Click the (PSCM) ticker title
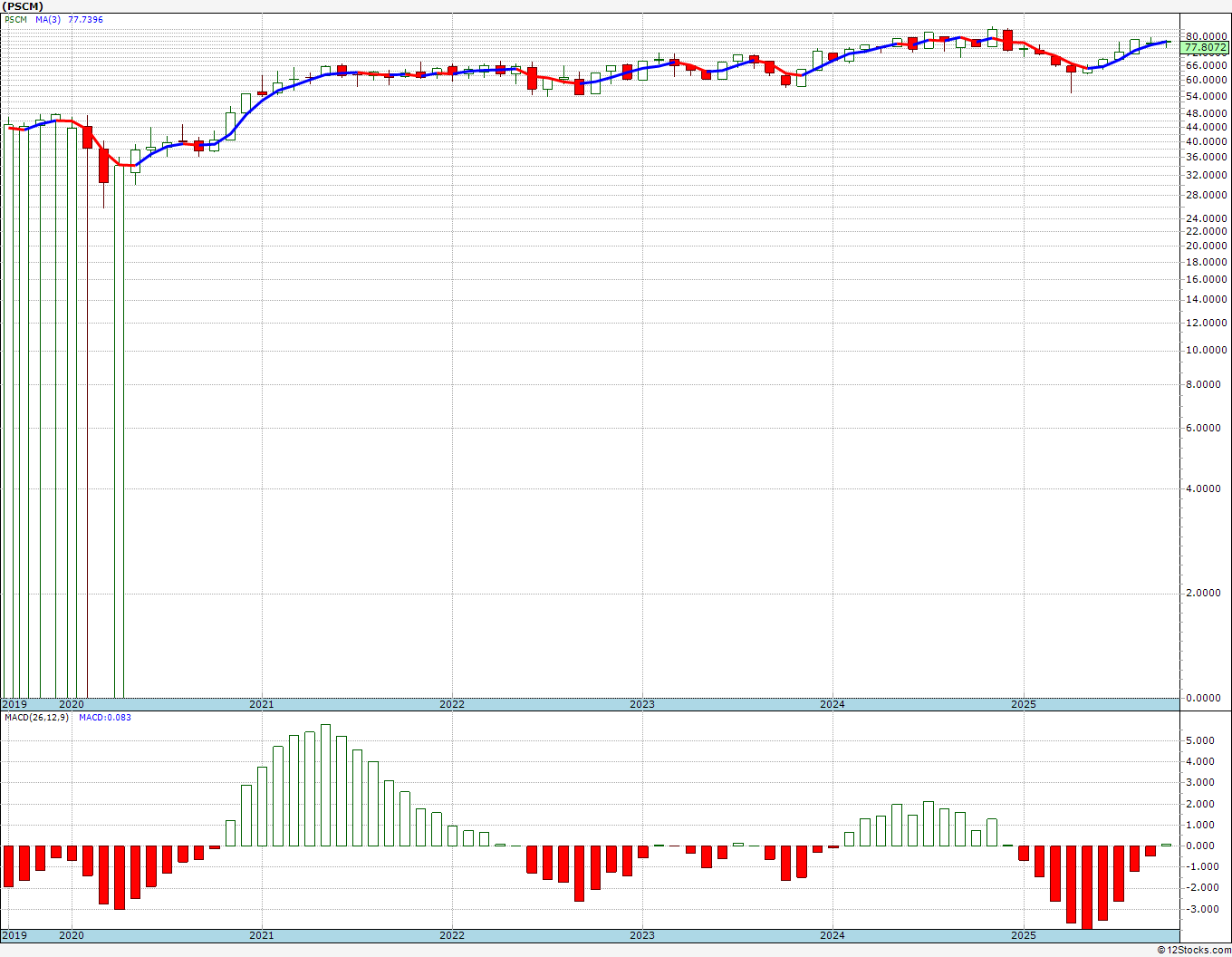The image size is (1232, 957). click(x=23, y=6)
